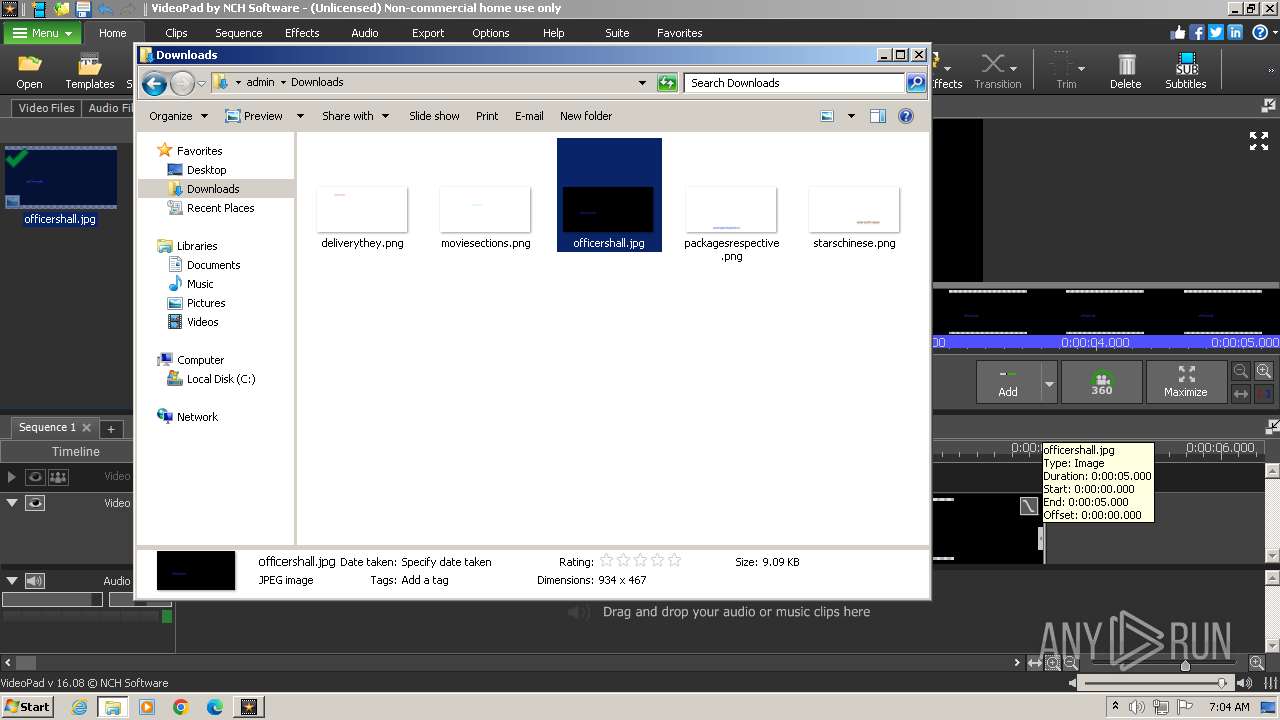The width and height of the screenshot is (1280, 720).
Task: Click the transition fade icon on timeline clip
Action: (x=1029, y=506)
